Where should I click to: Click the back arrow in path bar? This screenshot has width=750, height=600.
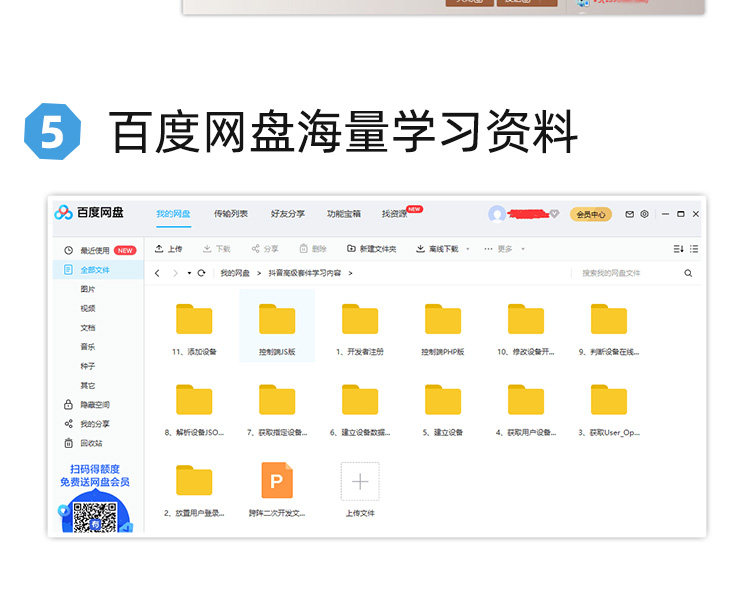click(x=157, y=273)
